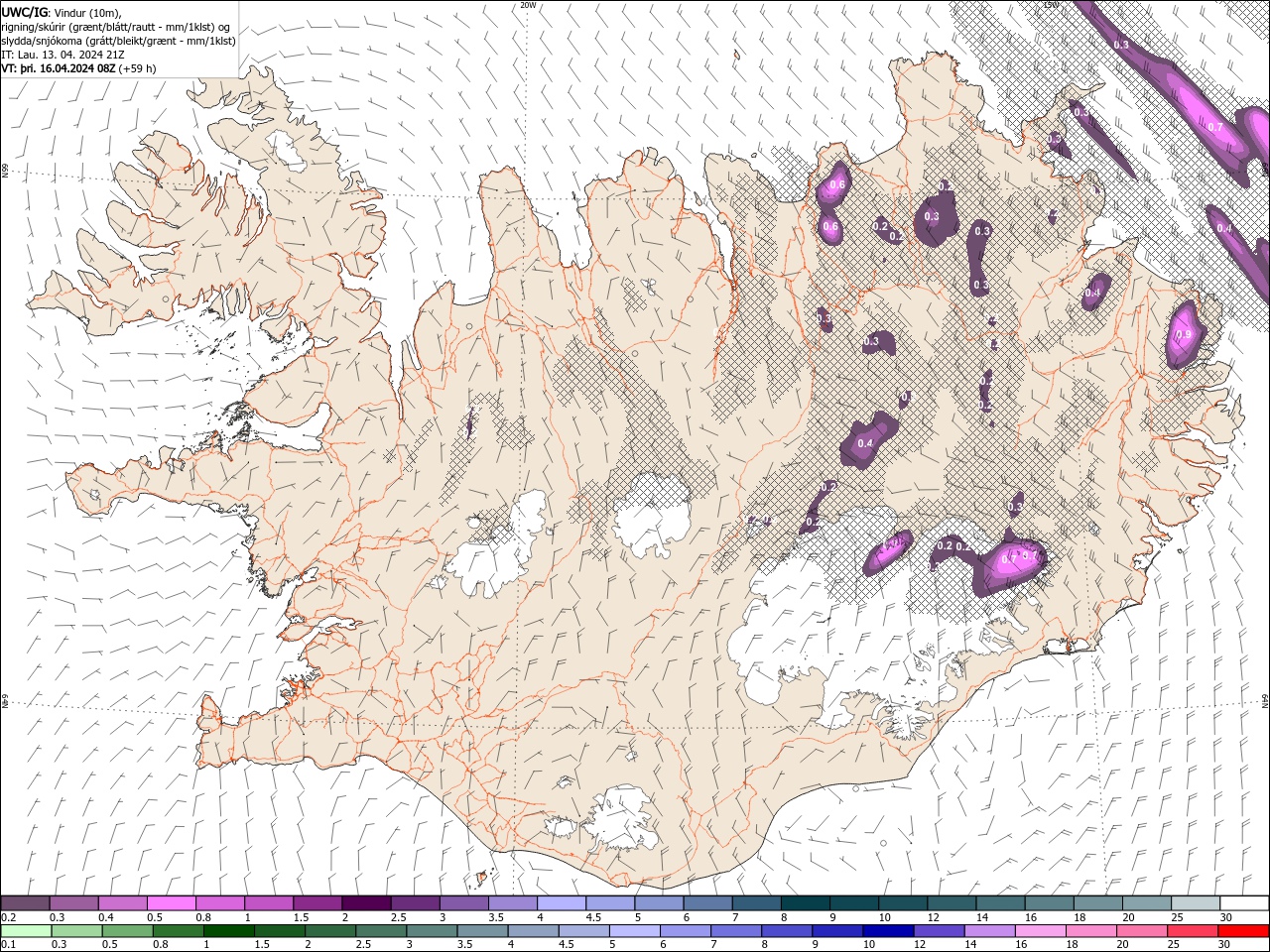This screenshot has height=952, width=1270.
Task: Select the snow-scale swatch labeled 5
Action: pyautogui.click(x=658, y=903)
